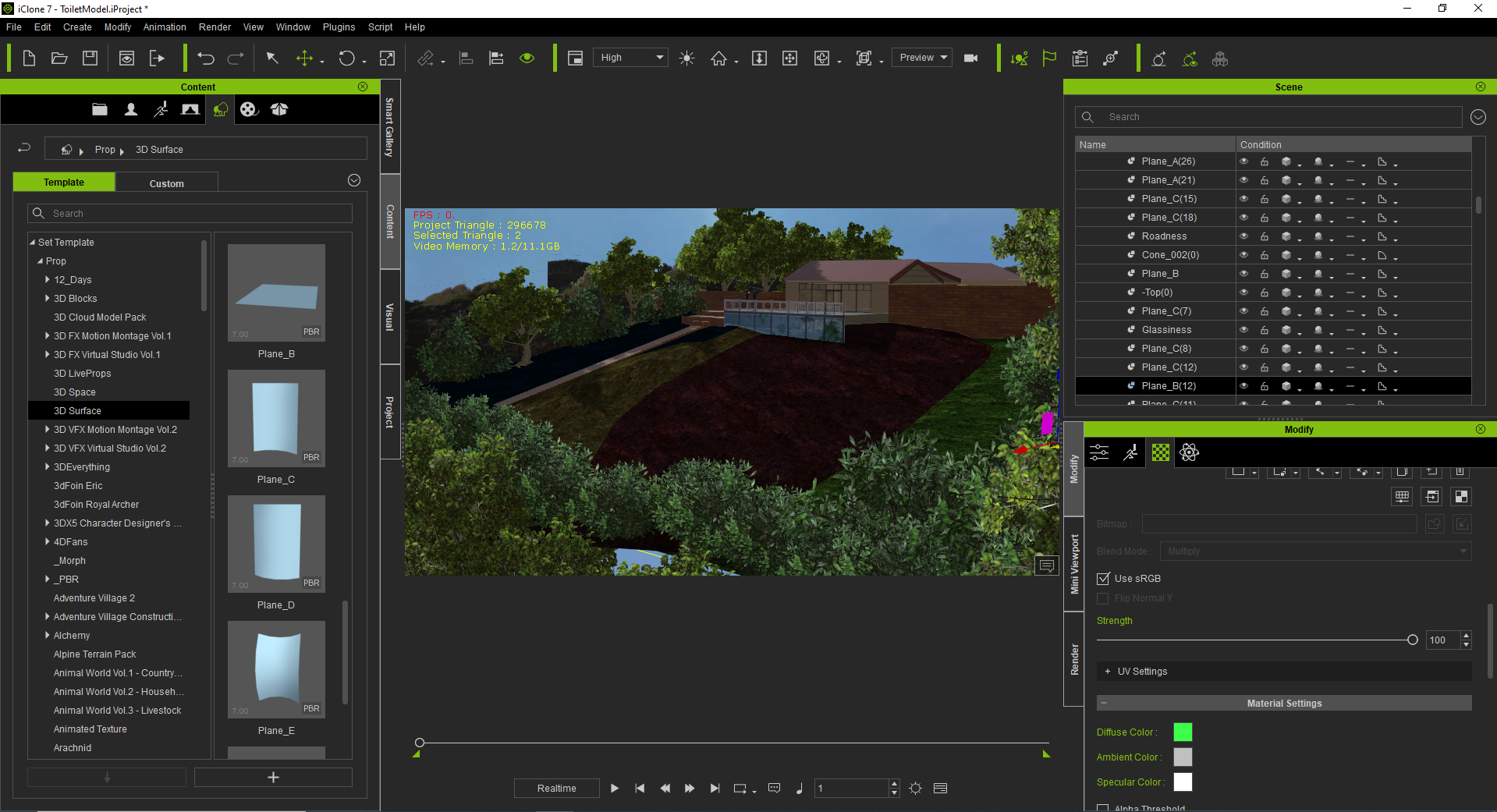This screenshot has width=1497, height=812.
Task: Toggle visibility eye for Plane_A(26)
Action: pyautogui.click(x=1244, y=161)
